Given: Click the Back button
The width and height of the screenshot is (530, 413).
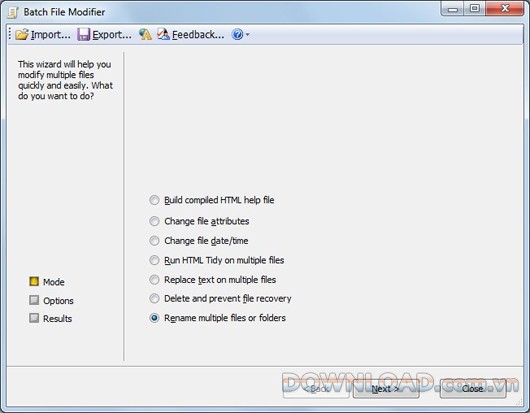Looking at the screenshot, I should point(316,389).
